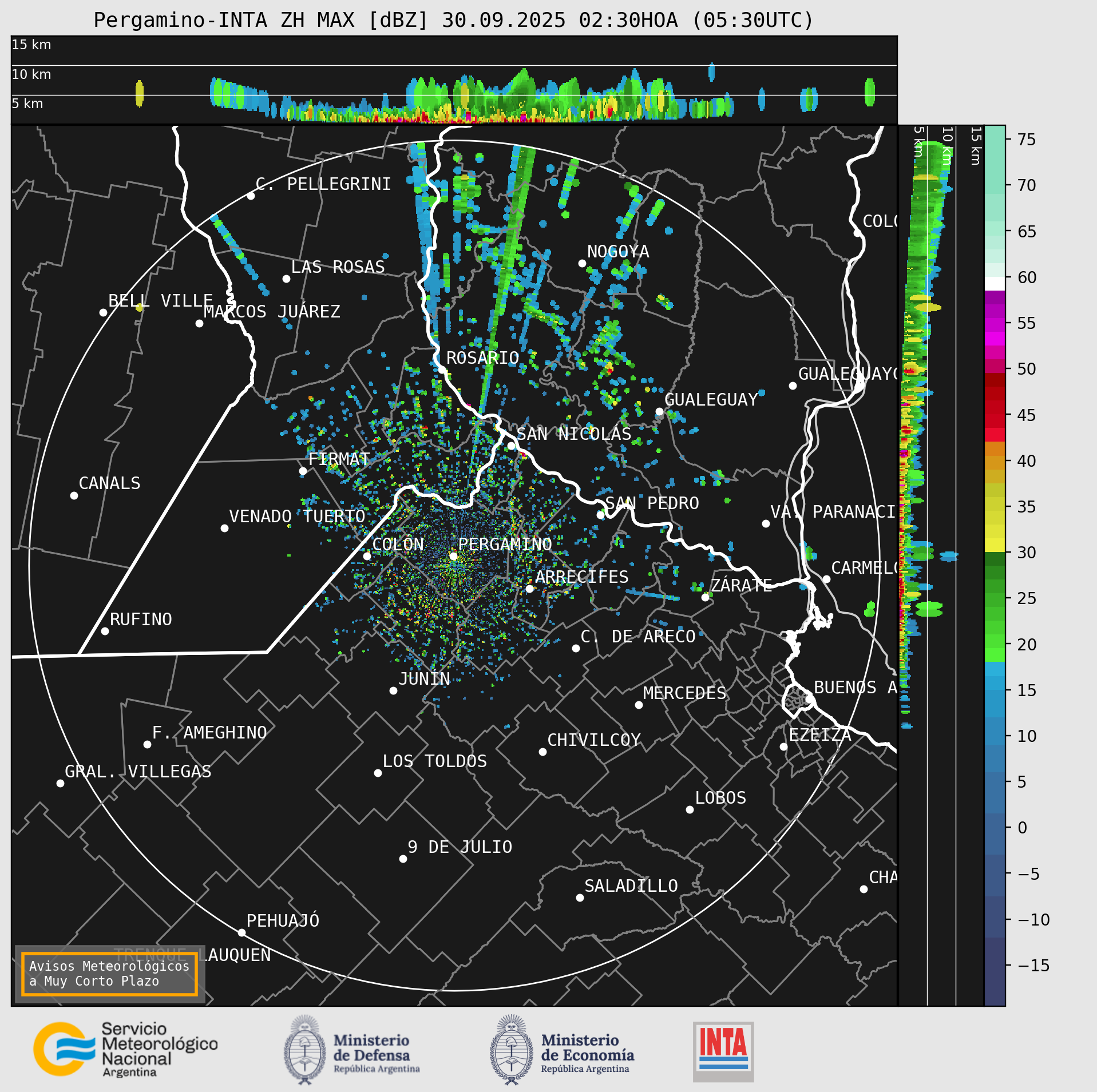Click the Chivilcoy marker dot

click(x=542, y=752)
